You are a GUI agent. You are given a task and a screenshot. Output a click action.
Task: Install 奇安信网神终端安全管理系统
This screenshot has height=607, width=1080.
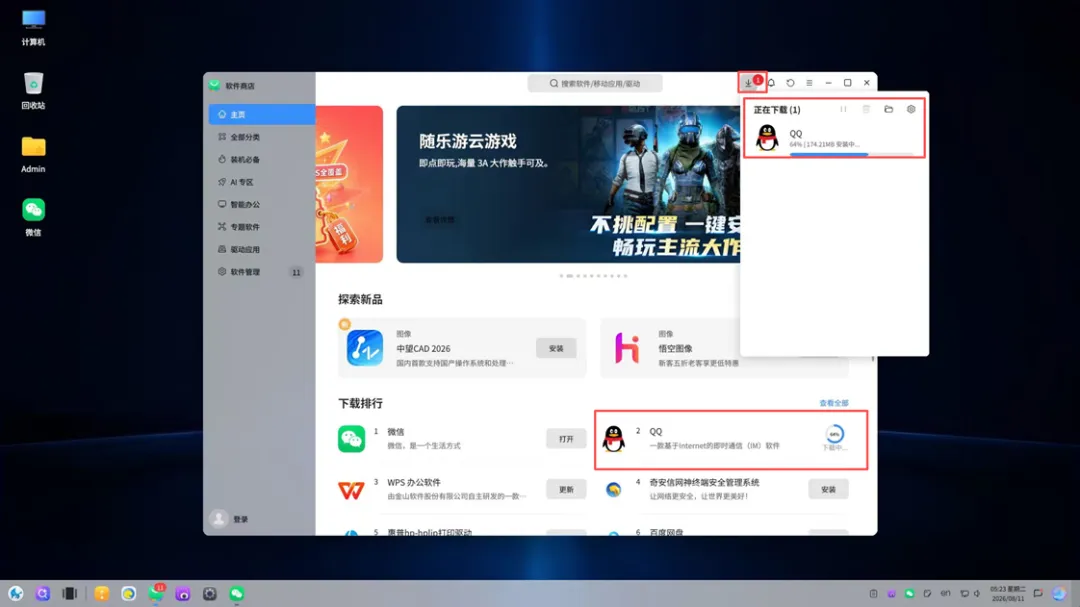[x=828, y=489]
